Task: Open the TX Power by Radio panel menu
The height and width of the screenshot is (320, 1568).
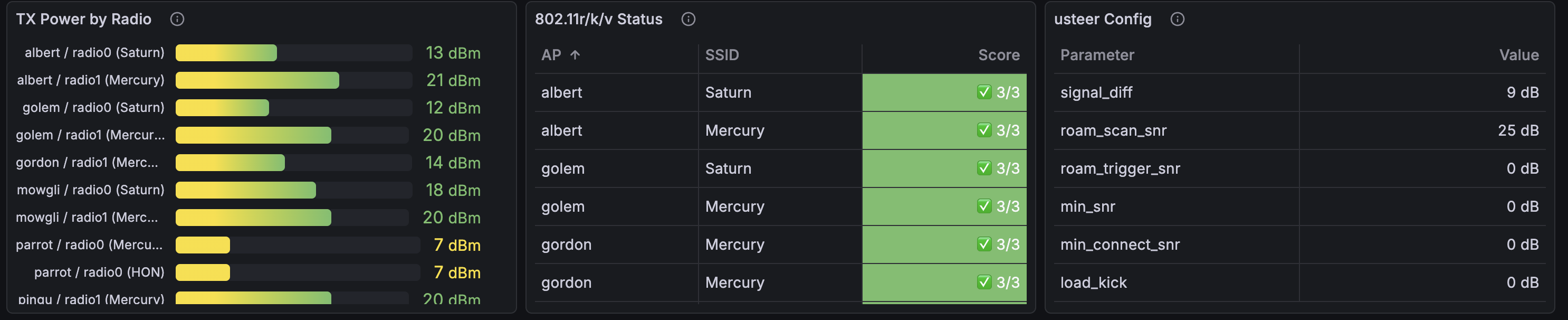Action: coord(83,19)
